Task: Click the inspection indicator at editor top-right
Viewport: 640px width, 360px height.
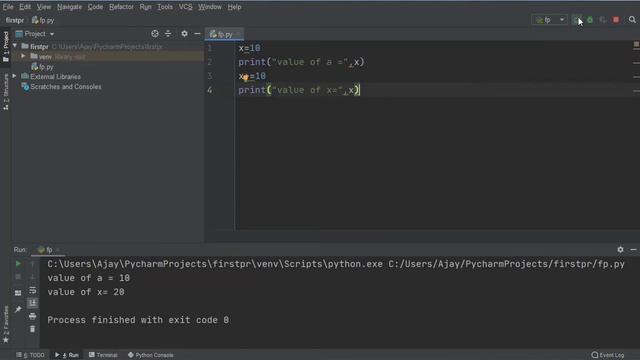Action: (636, 44)
